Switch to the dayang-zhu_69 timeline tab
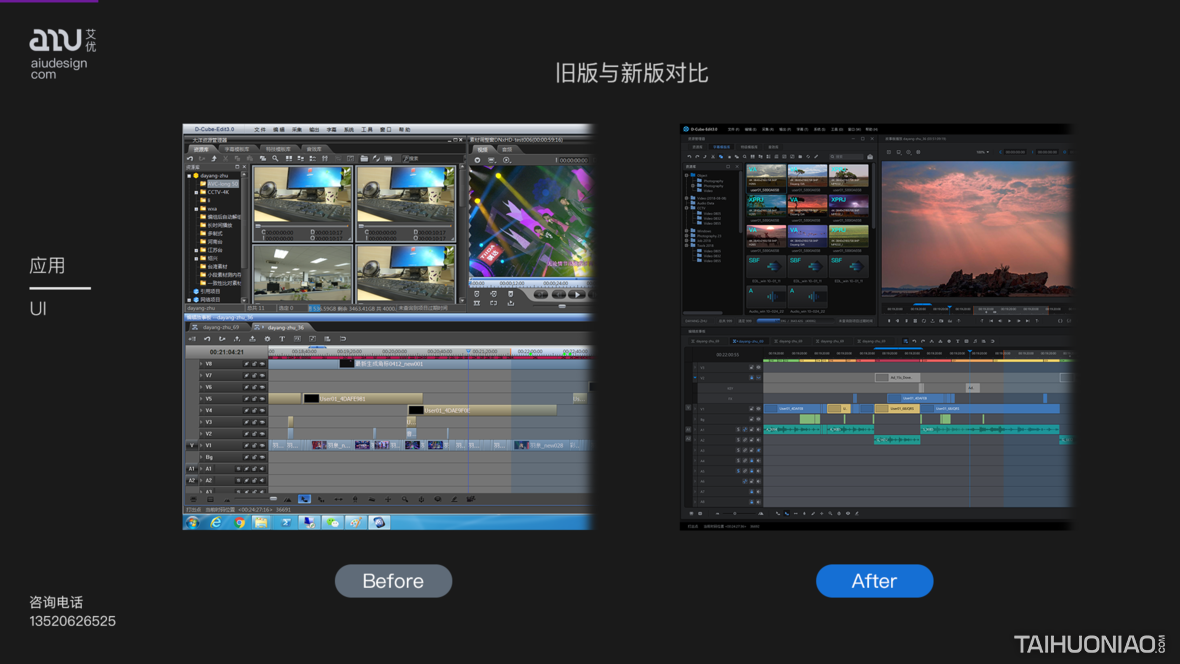This screenshot has width=1180, height=664. coord(223,327)
